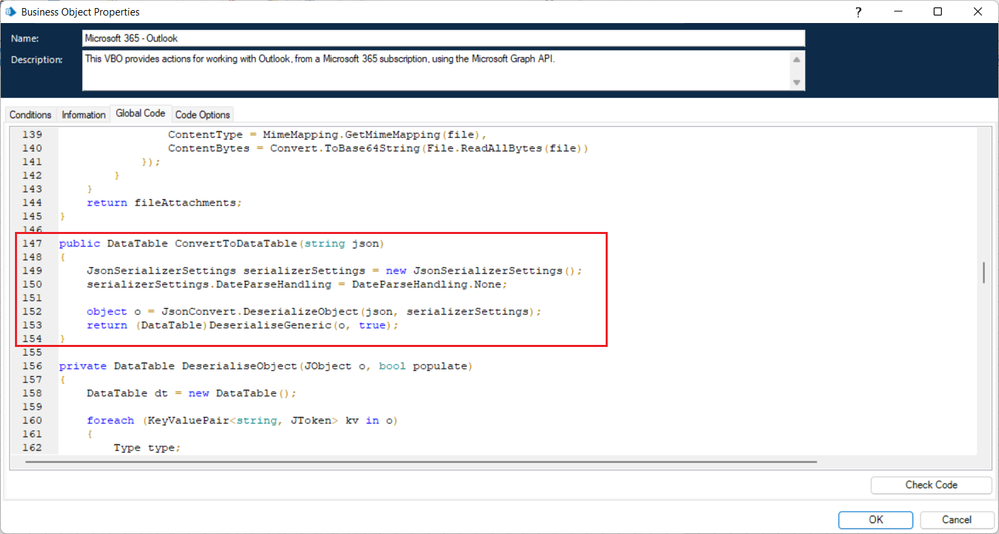Click 'ConvertToDataTable' method name on line 147
This screenshot has width=999, height=534.
236,243
